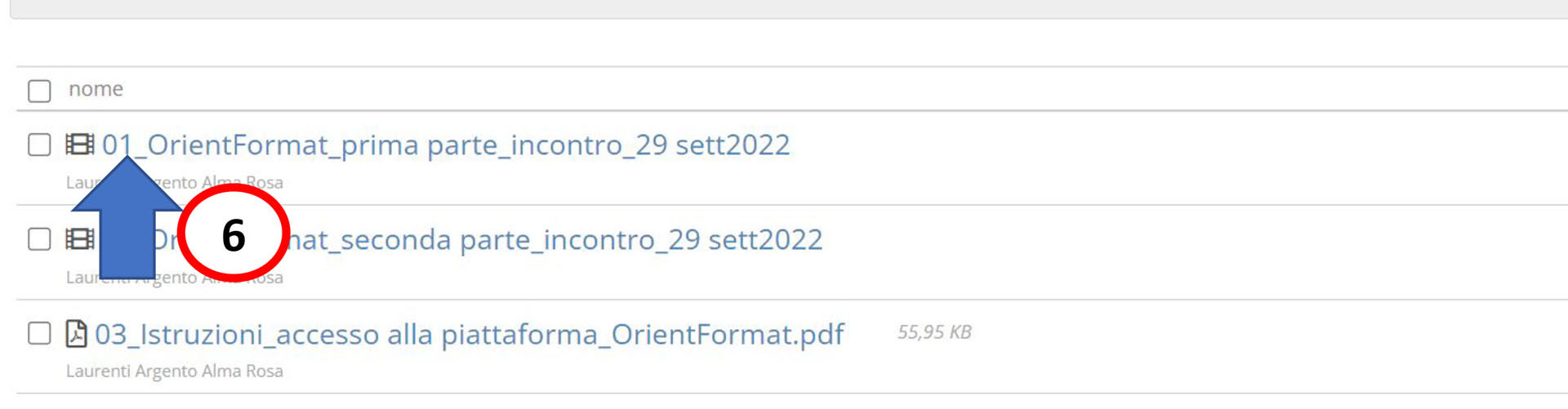Click the film icon beside the seconda parte file
This screenshot has width=1568, height=409.
(79, 239)
